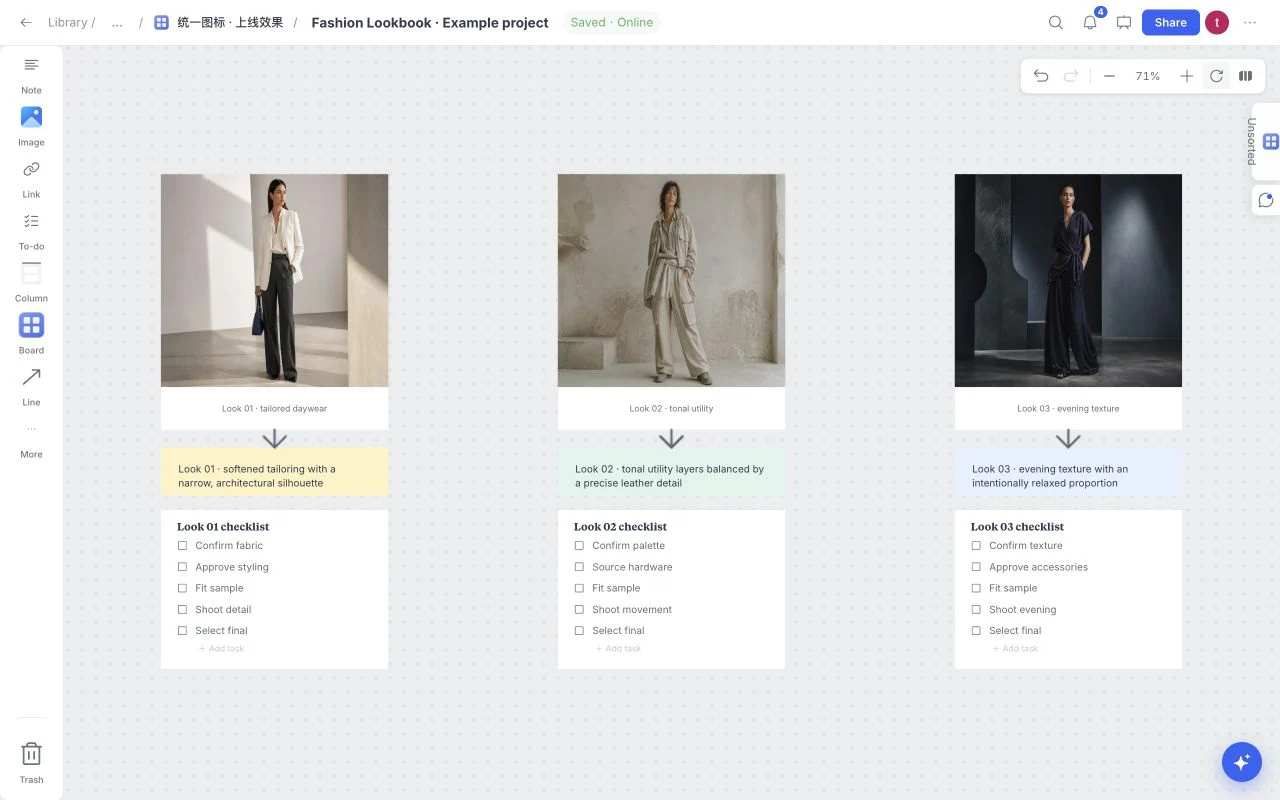1280x800 pixels.
Task: Open the 统一图标 · 上线效果 breadcrumb
Action: (x=219, y=22)
